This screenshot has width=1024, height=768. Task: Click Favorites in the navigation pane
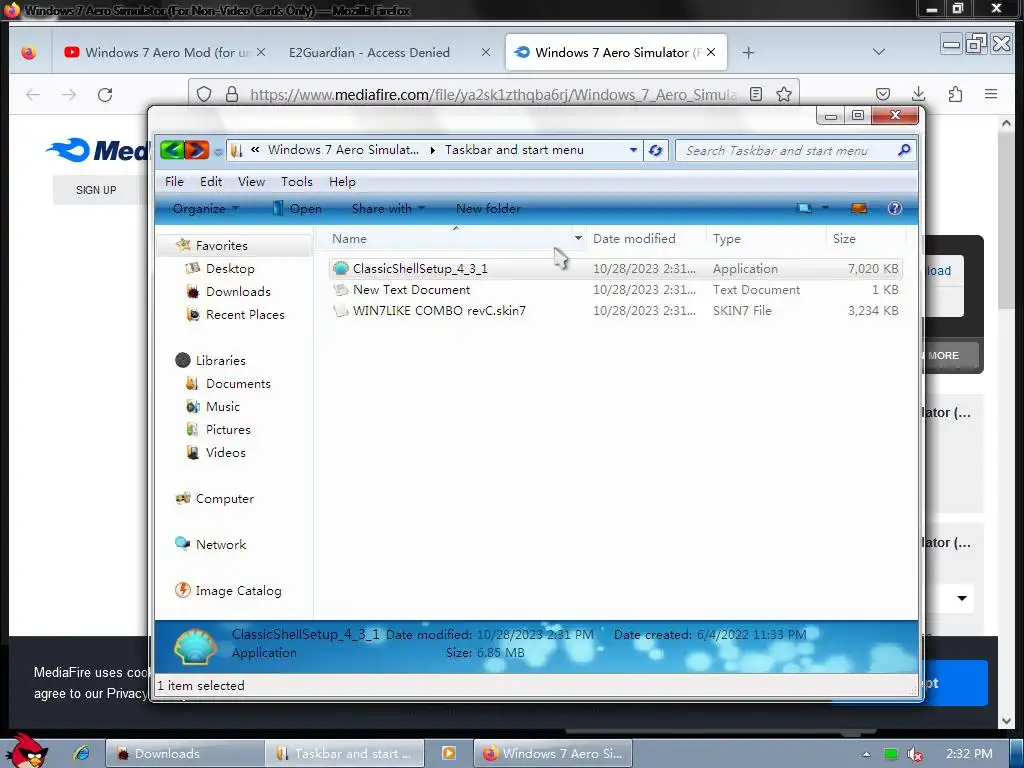tap(221, 246)
